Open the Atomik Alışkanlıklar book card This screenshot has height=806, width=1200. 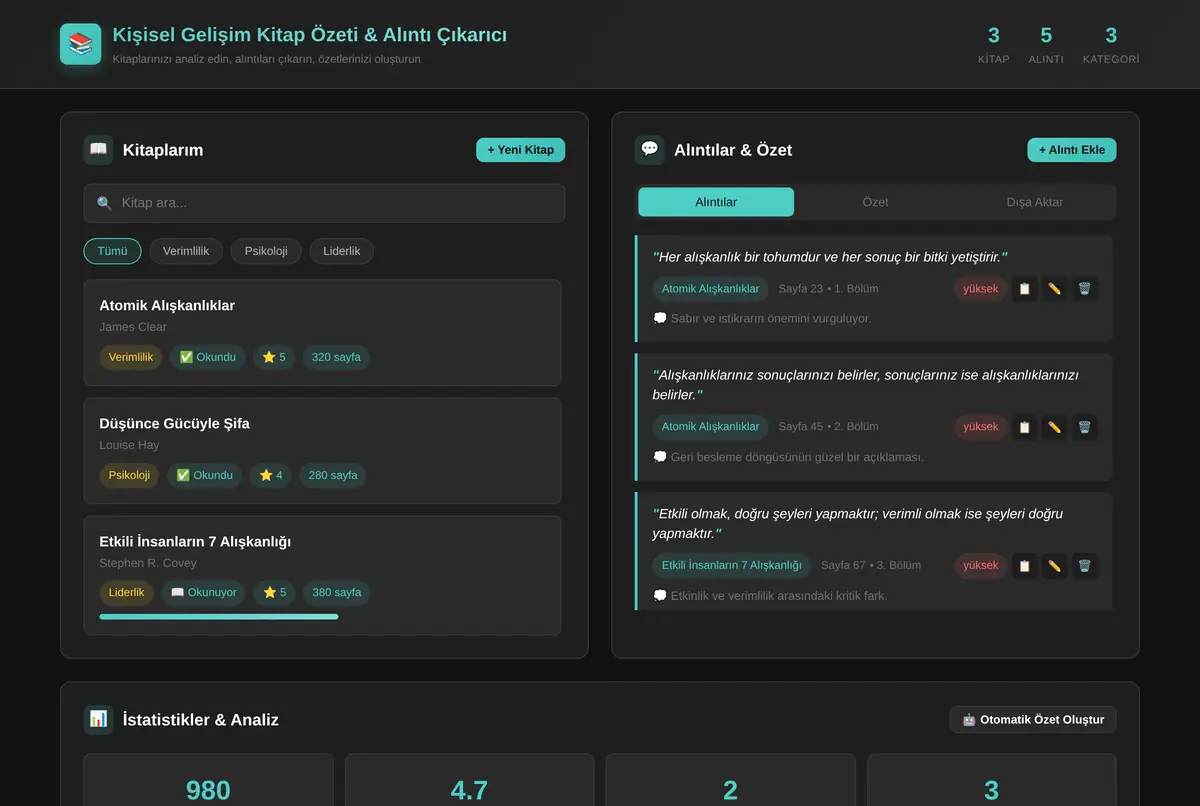coord(322,333)
